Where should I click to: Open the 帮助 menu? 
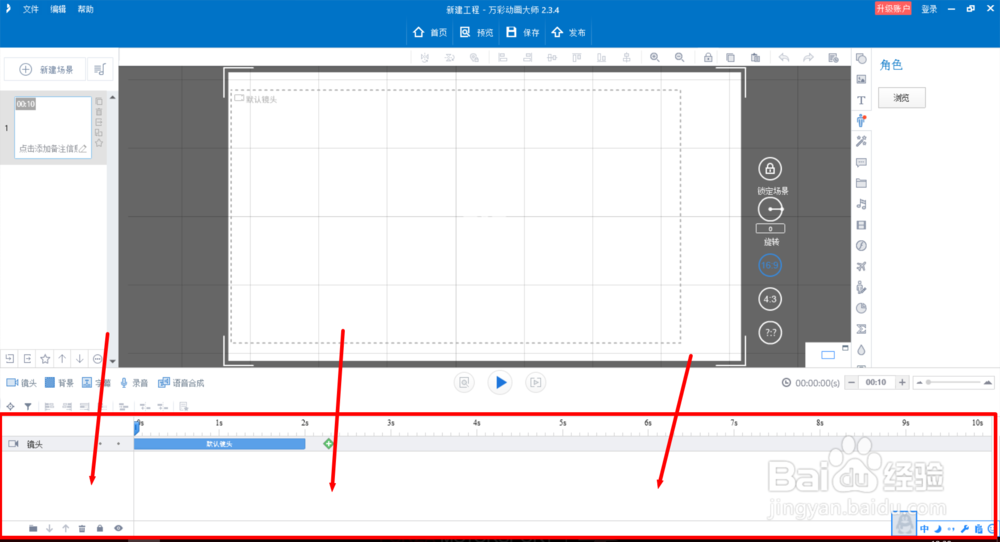(x=85, y=10)
